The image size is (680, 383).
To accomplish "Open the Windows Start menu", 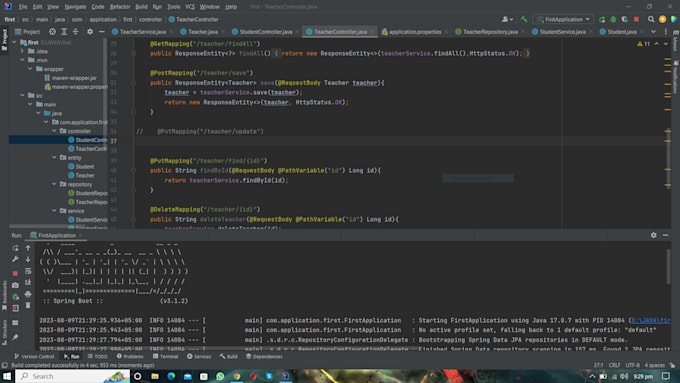I will pos(7,376).
